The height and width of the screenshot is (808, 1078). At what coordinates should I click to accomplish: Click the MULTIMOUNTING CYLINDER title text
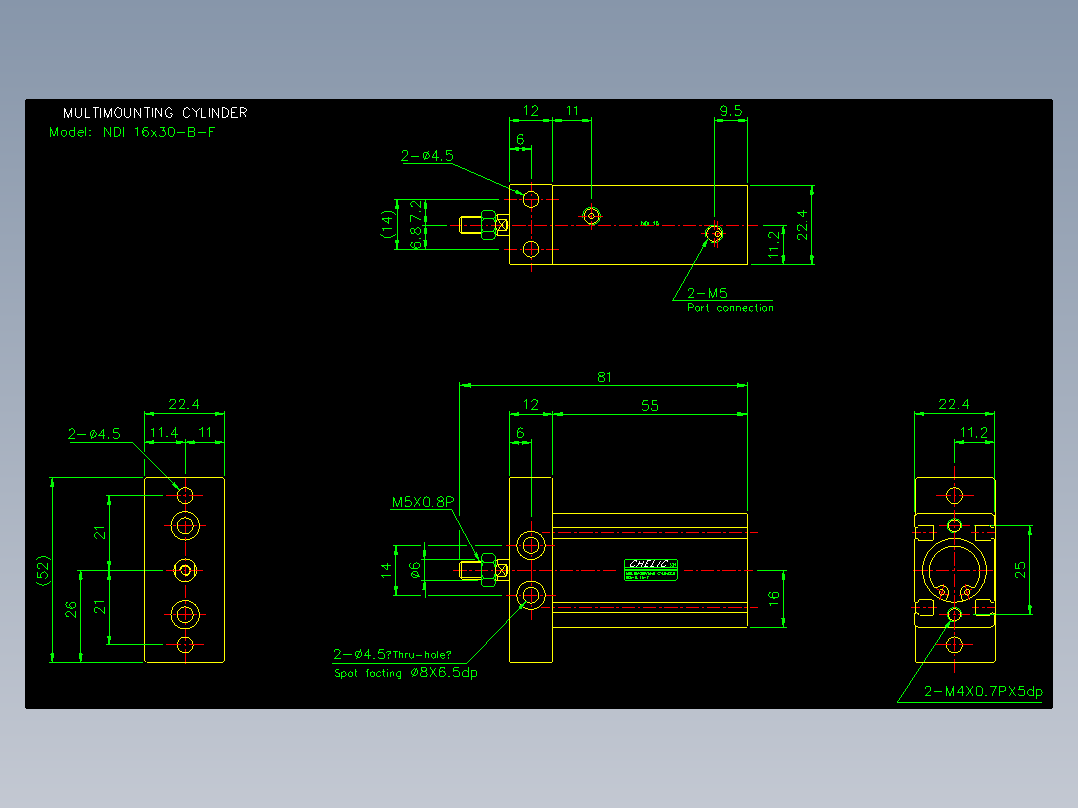(x=155, y=113)
